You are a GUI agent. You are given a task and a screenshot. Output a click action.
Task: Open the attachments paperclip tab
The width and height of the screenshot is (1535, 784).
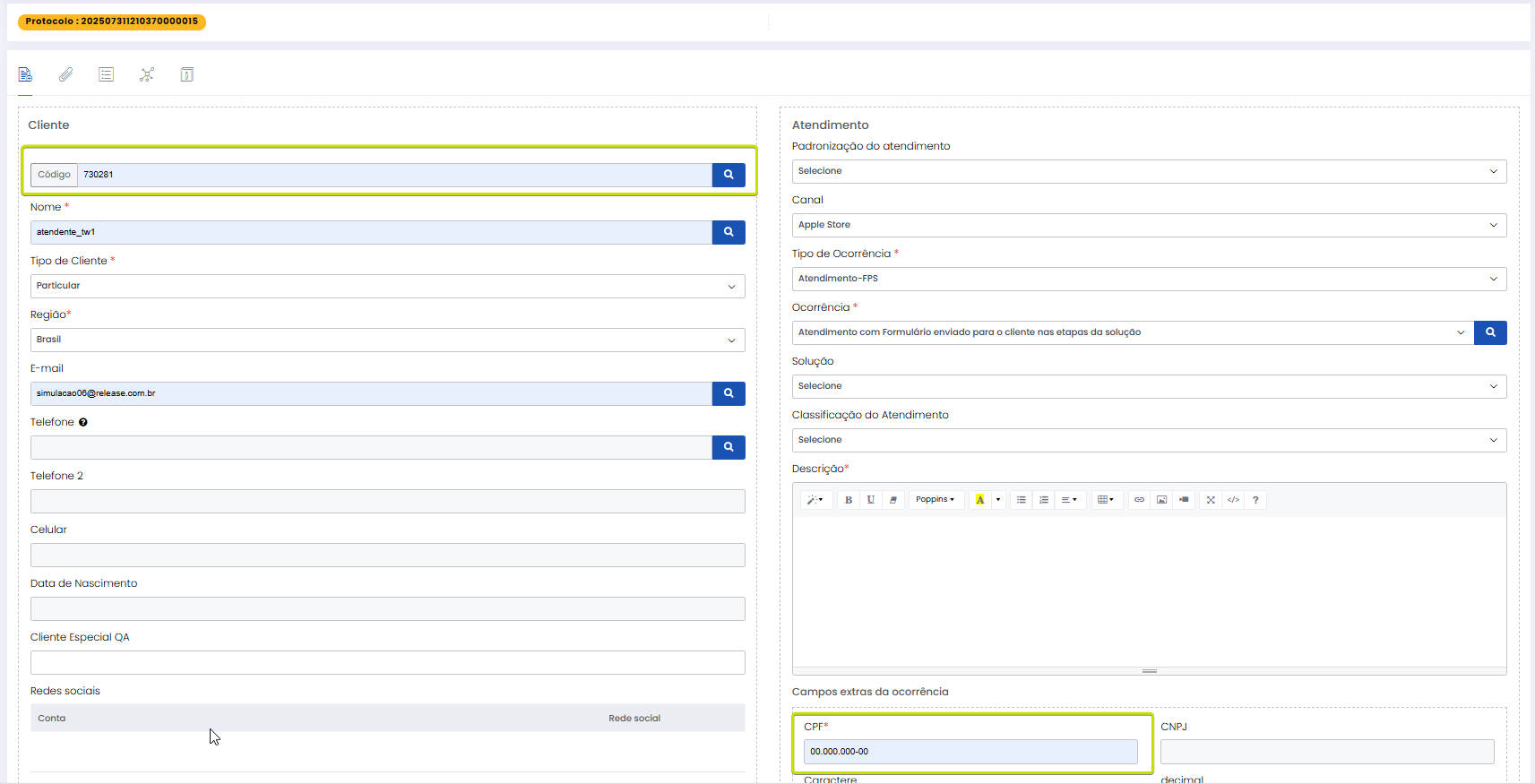point(65,74)
